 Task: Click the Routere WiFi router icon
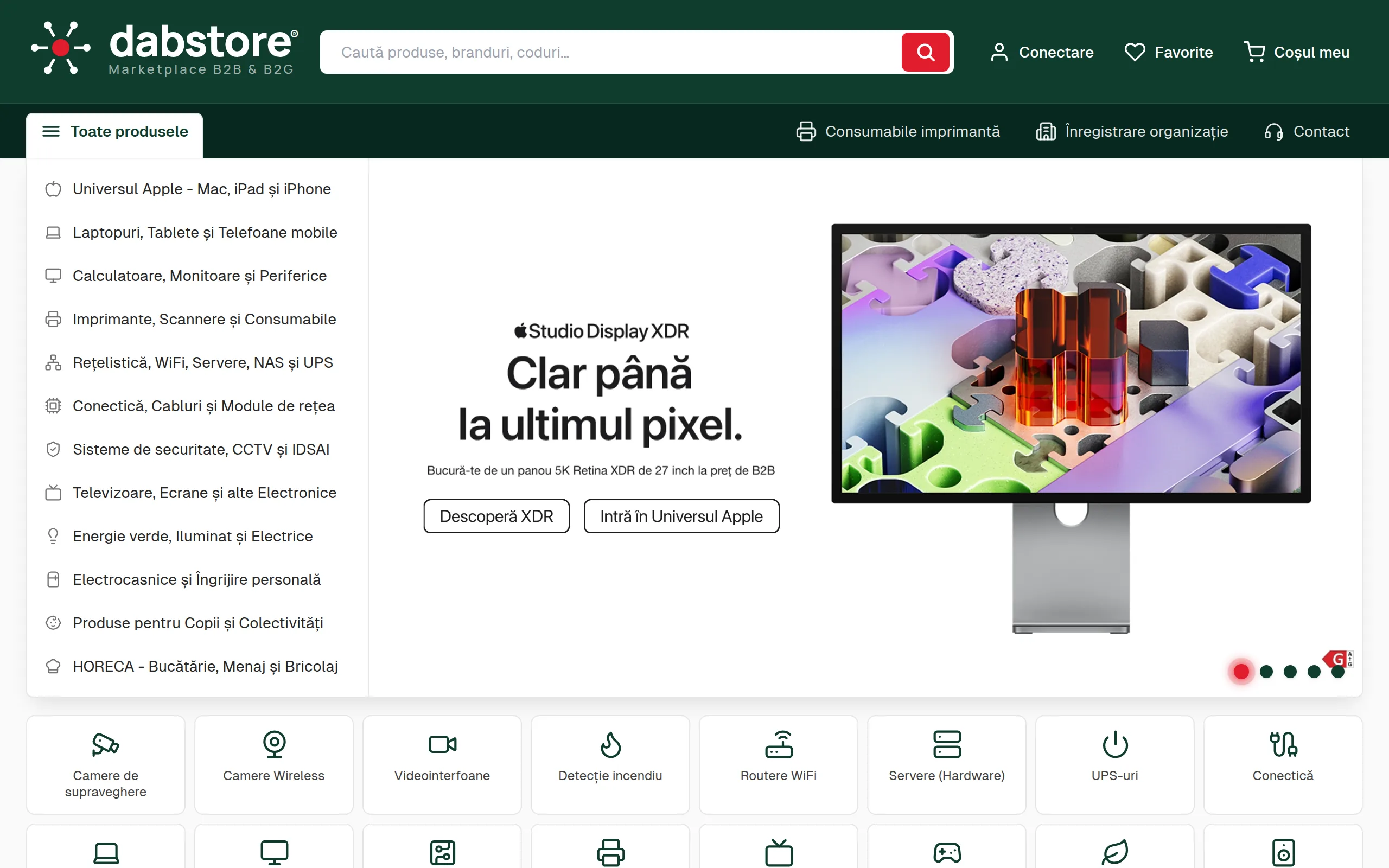(x=779, y=744)
